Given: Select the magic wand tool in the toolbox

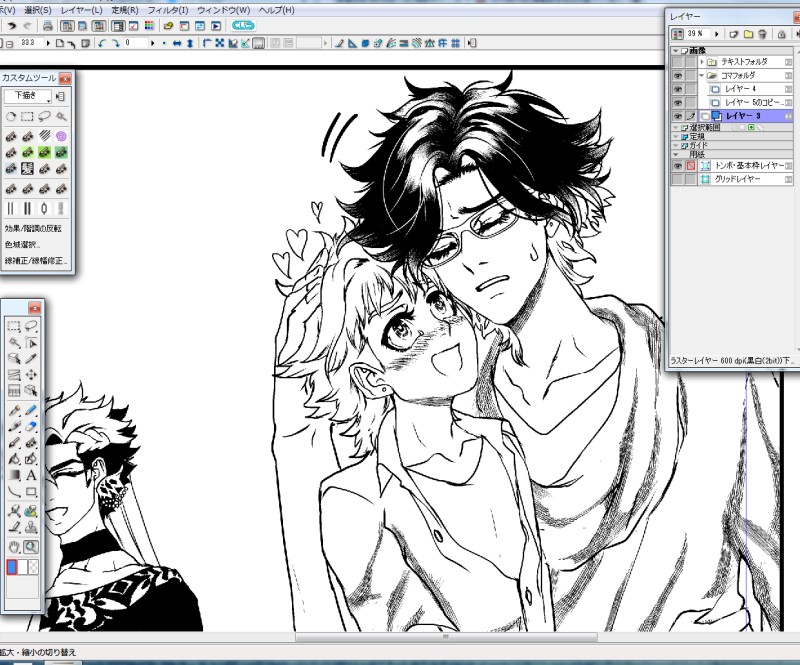Looking at the screenshot, I should tap(14, 342).
